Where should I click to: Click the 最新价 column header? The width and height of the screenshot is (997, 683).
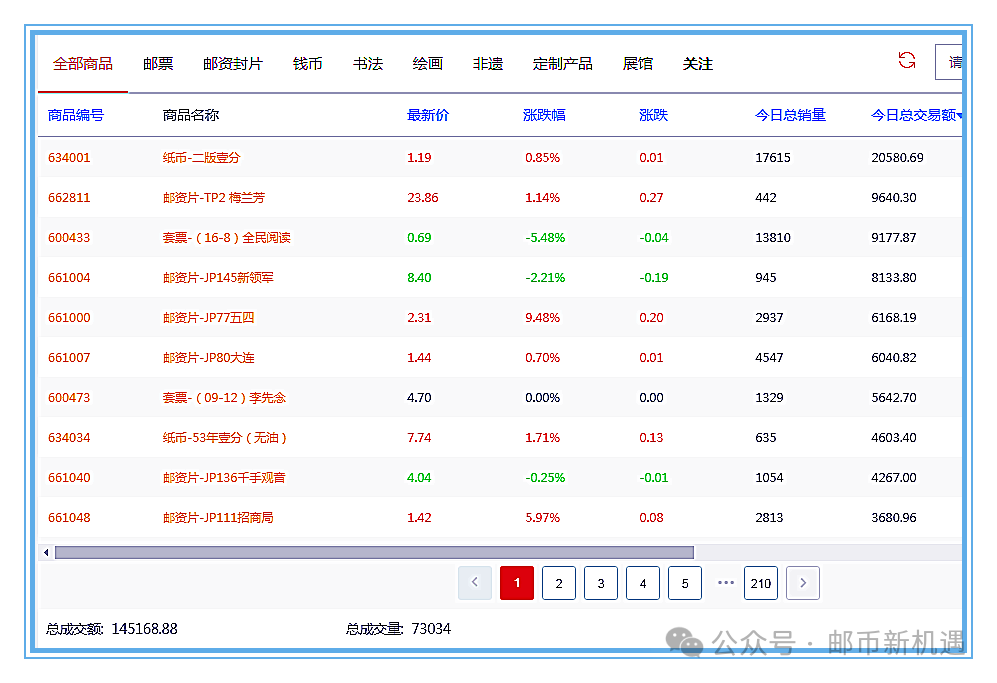(428, 115)
